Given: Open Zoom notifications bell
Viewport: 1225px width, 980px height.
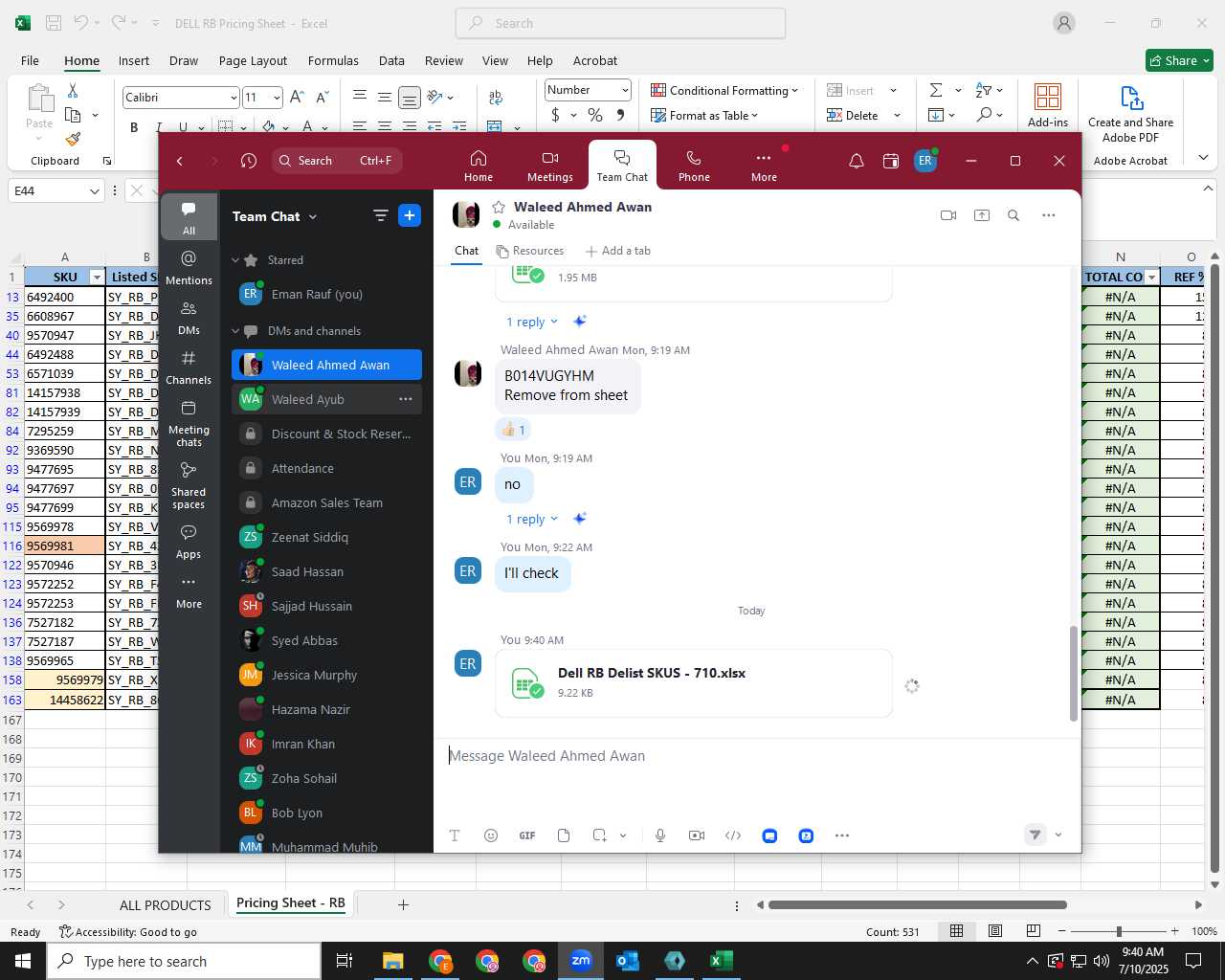Looking at the screenshot, I should (x=857, y=161).
